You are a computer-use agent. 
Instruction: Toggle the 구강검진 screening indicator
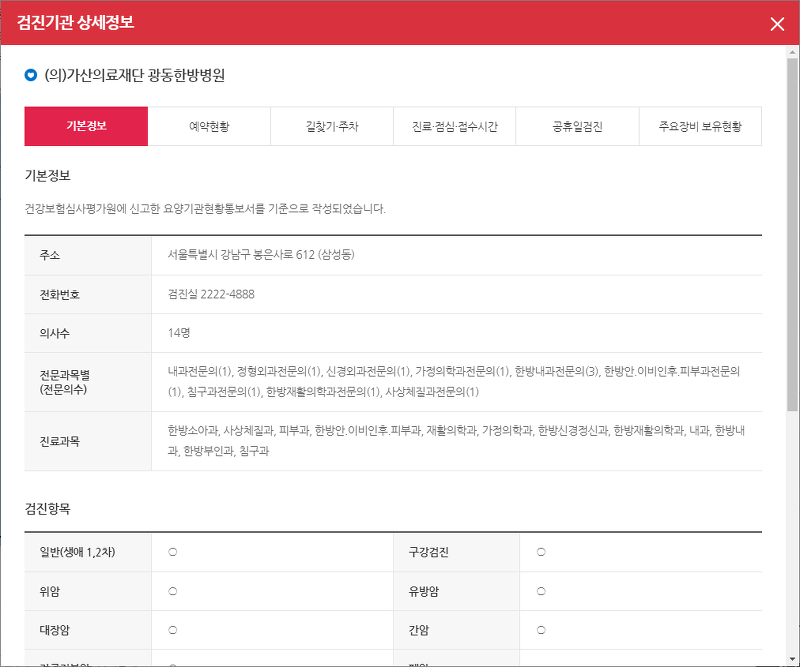click(x=539, y=551)
